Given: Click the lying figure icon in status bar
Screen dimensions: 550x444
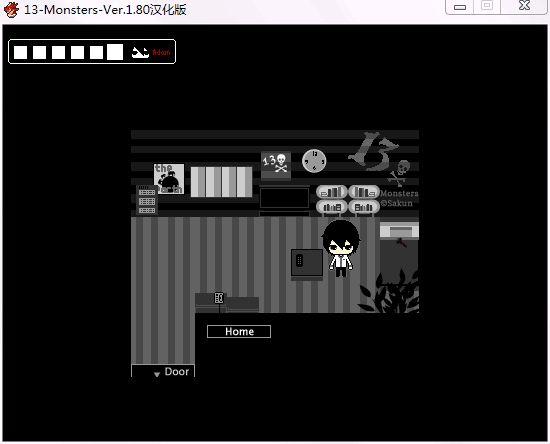Looking at the screenshot, I should 140,52.
